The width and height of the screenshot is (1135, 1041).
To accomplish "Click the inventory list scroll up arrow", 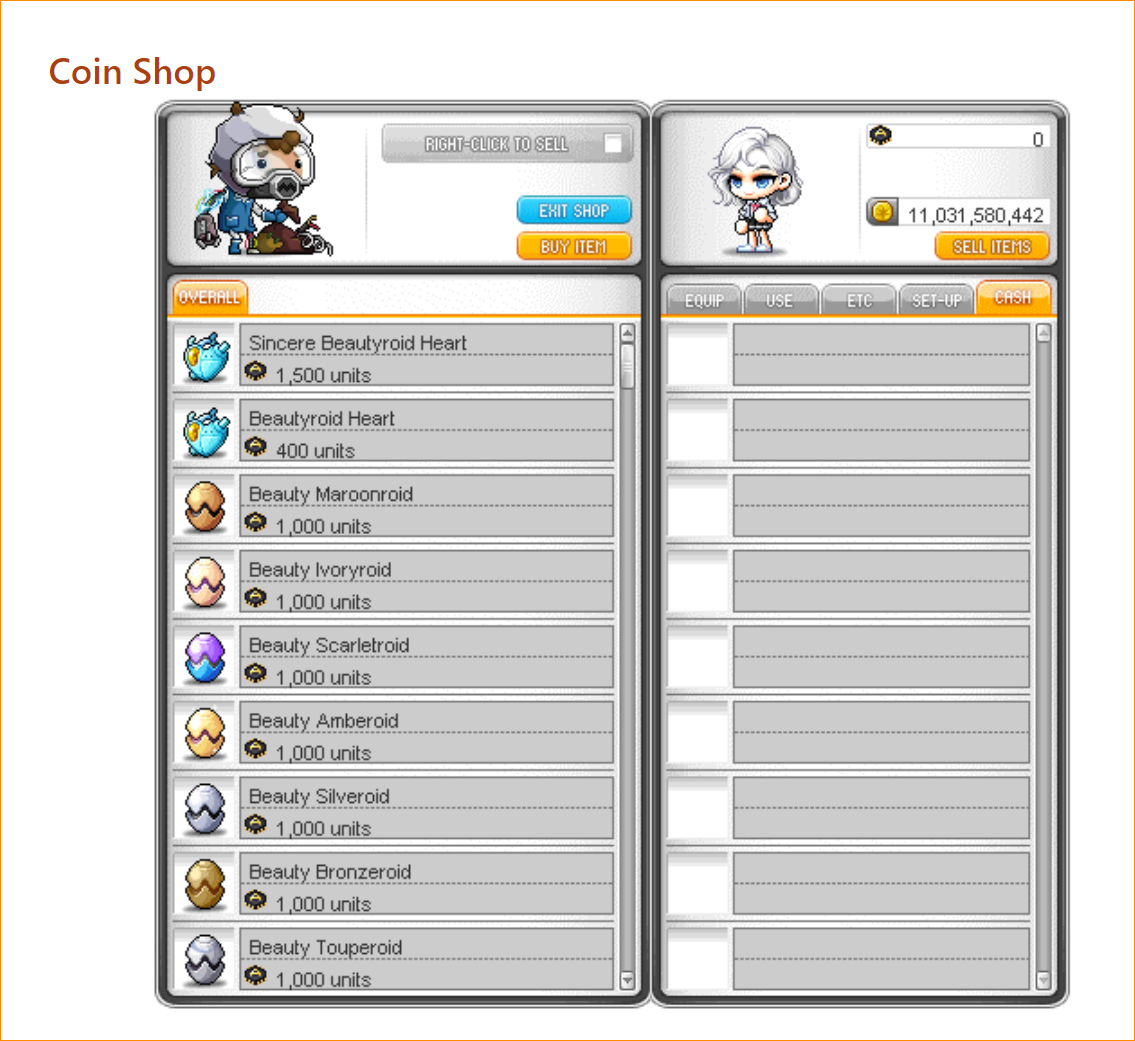I will click(x=1043, y=333).
